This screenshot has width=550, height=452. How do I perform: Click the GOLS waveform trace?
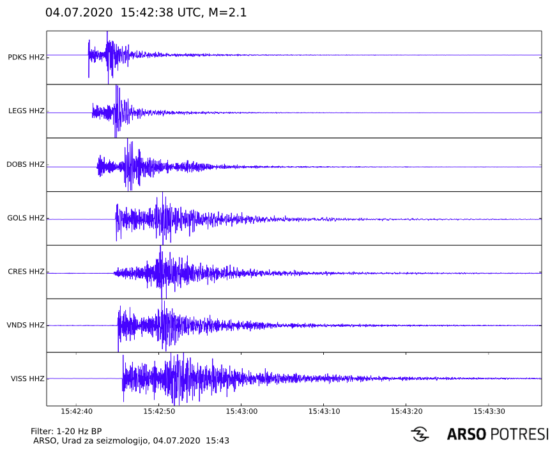coord(294,219)
